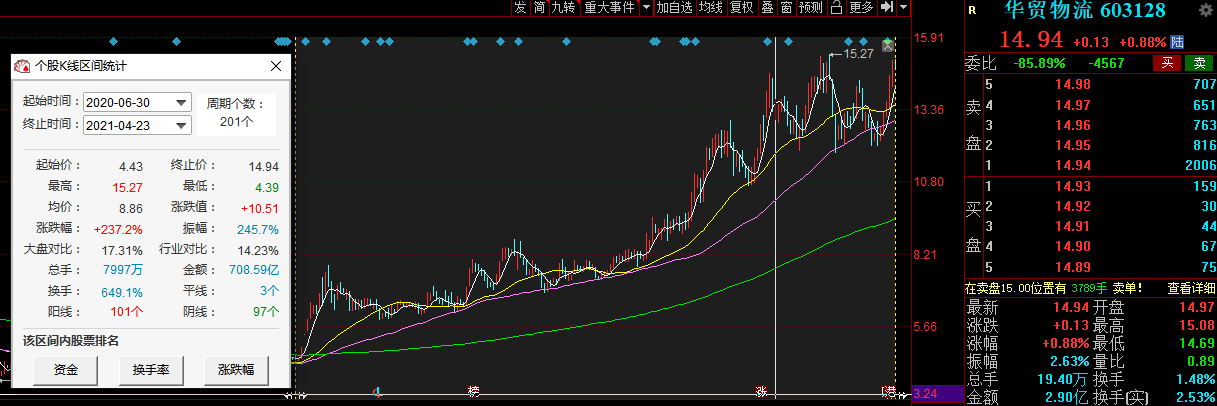This screenshot has width=1217, height=406.
Task: Toggle the 复权 price adjustment mode
Action: click(741, 8)
